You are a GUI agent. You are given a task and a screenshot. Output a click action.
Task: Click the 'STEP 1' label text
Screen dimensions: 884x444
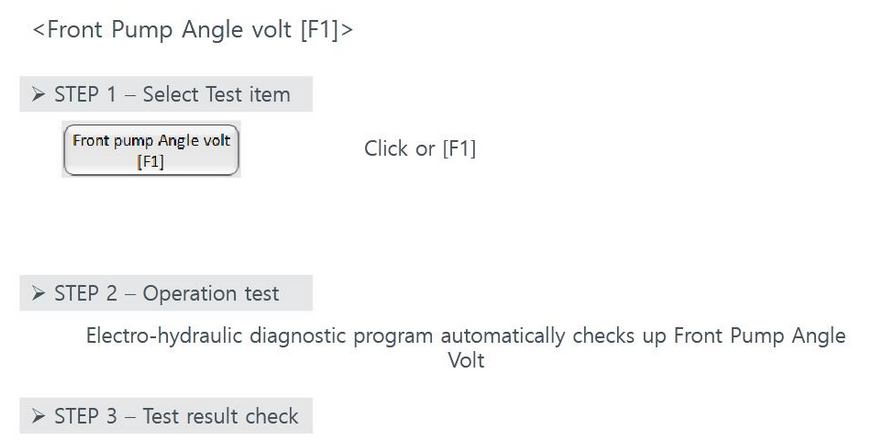click(85, 94)
